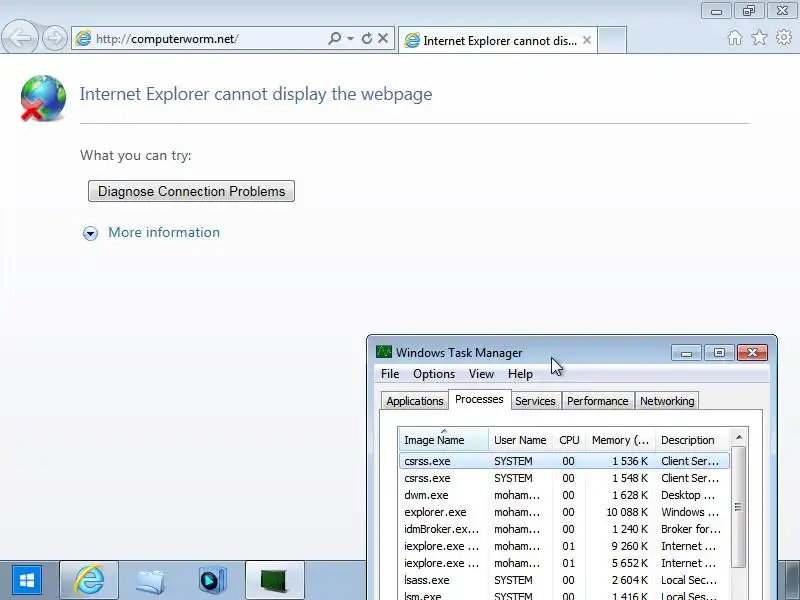Open the address bar dropdown arrow
The image size is (800, 600).
click(351, 39)
